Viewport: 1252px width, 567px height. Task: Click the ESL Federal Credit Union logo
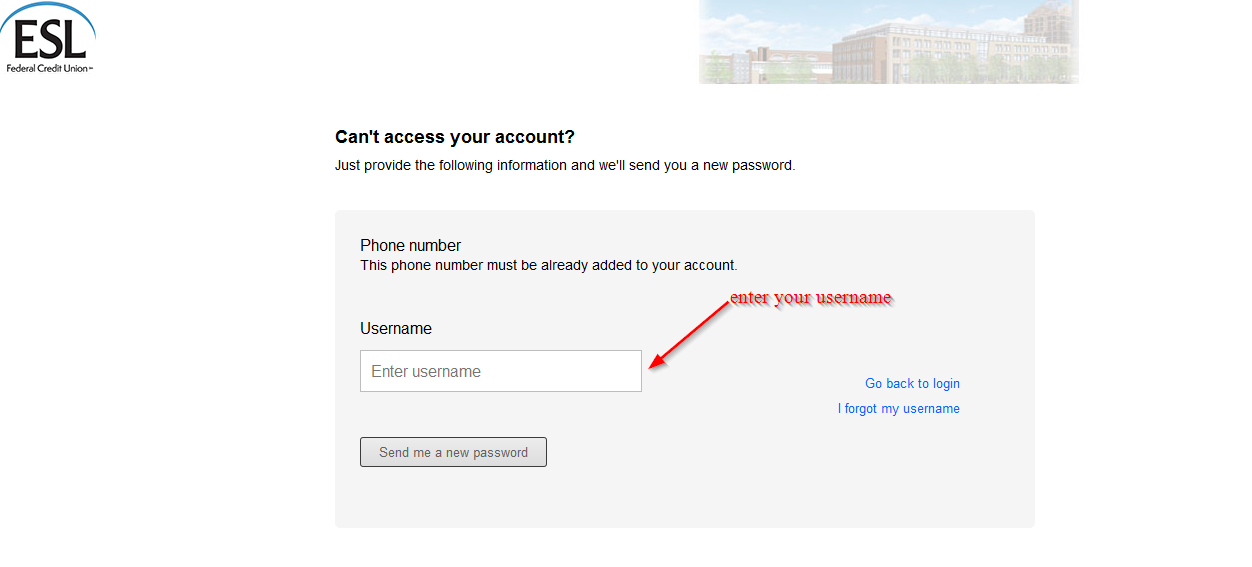click(x=48, y=40)
